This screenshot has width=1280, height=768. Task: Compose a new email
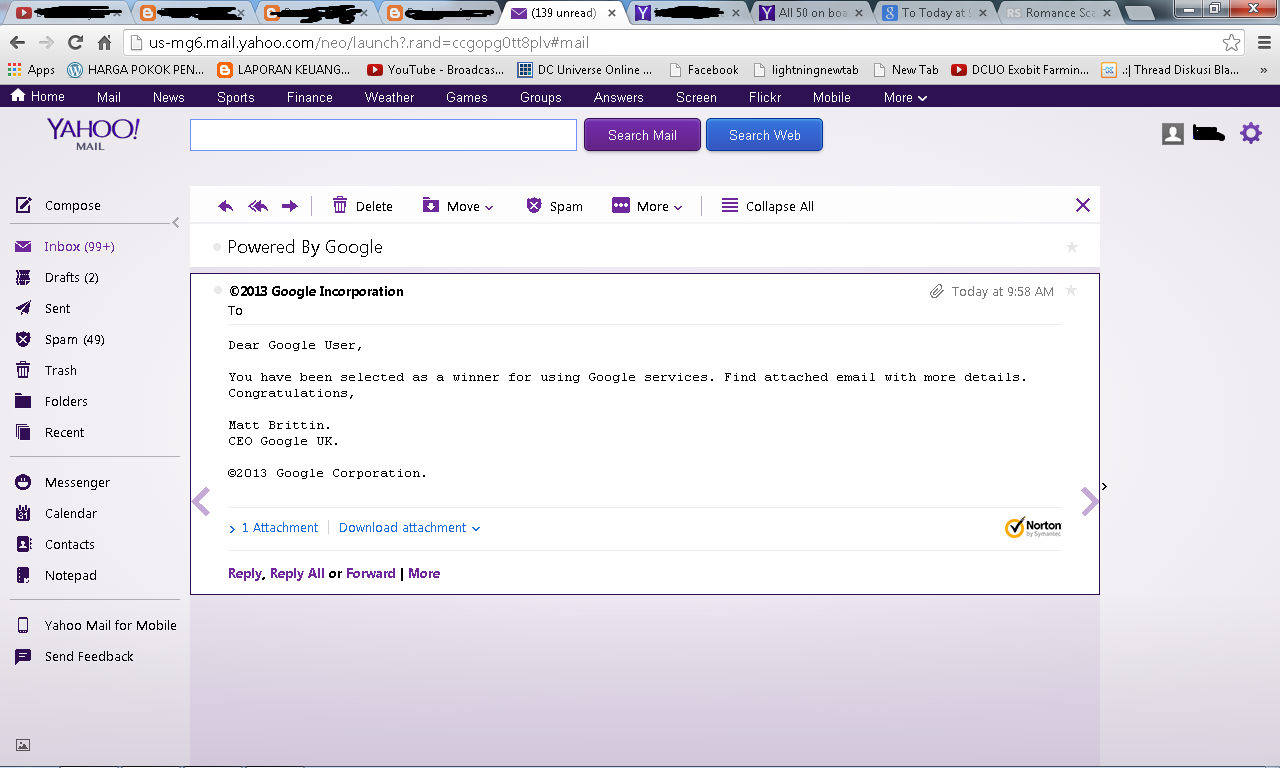[58, 205]
